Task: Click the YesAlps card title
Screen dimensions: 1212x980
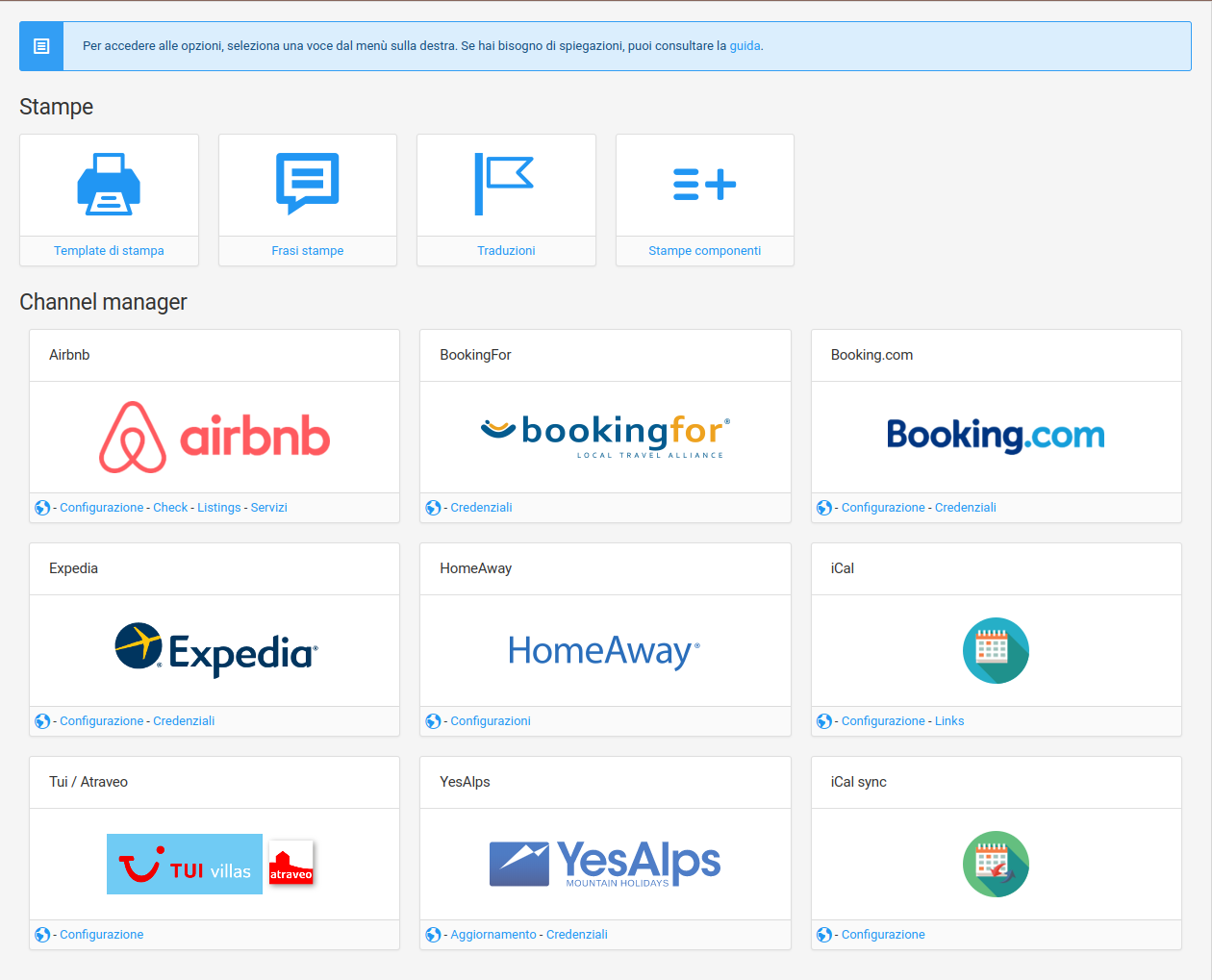Action: tap(465, 782)
